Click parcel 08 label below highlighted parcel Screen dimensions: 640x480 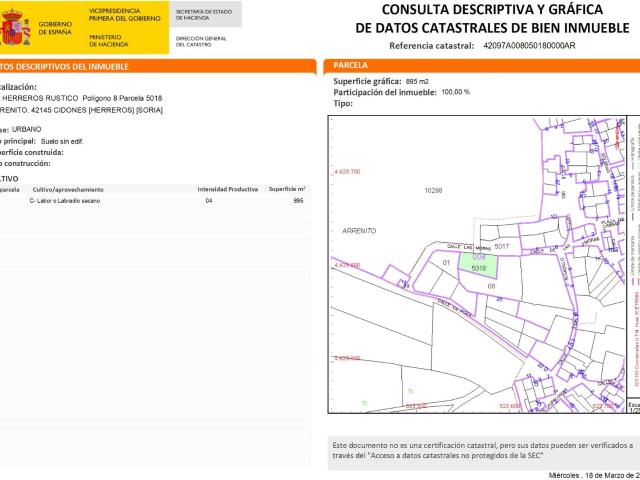[491, 286]
